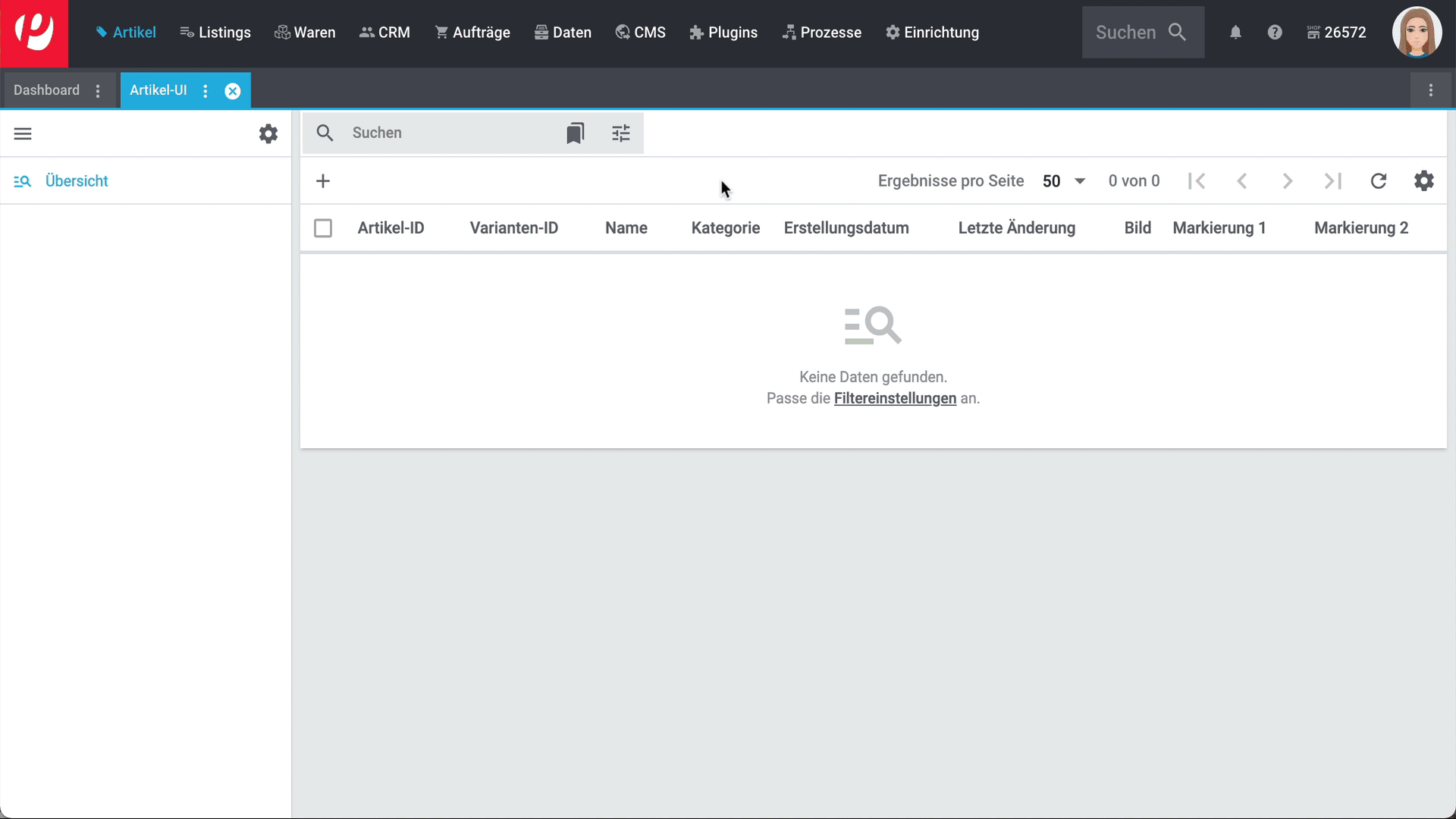This screenshot has width=1456, height=819.
Task: Open table column settings gear
Action: pos(1424,181)
